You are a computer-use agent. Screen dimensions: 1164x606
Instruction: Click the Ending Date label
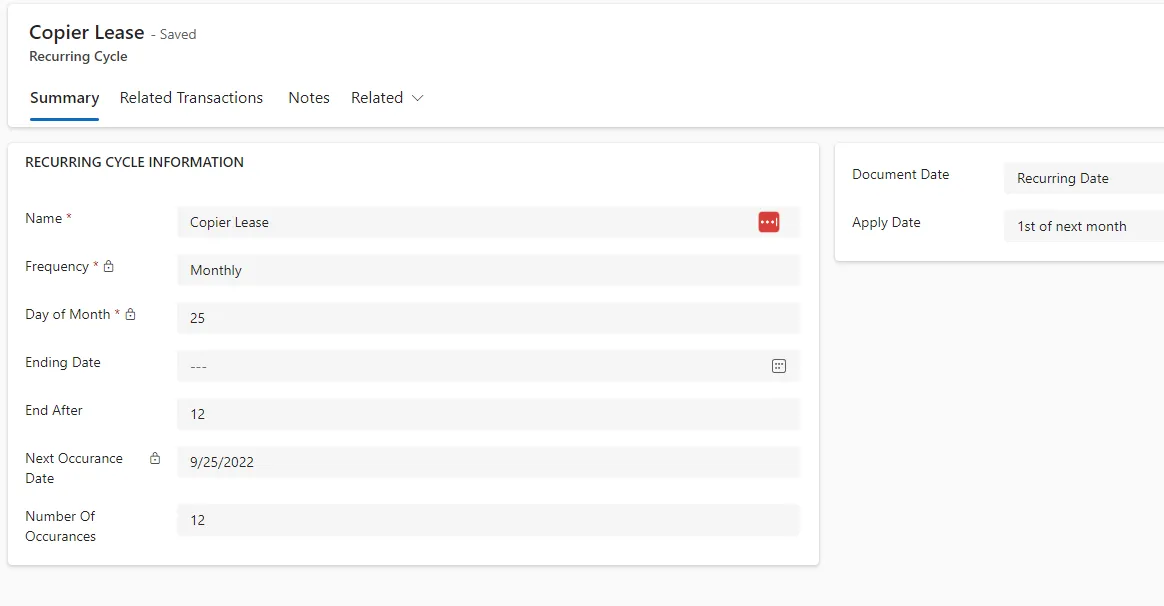(x=63, y=362)
